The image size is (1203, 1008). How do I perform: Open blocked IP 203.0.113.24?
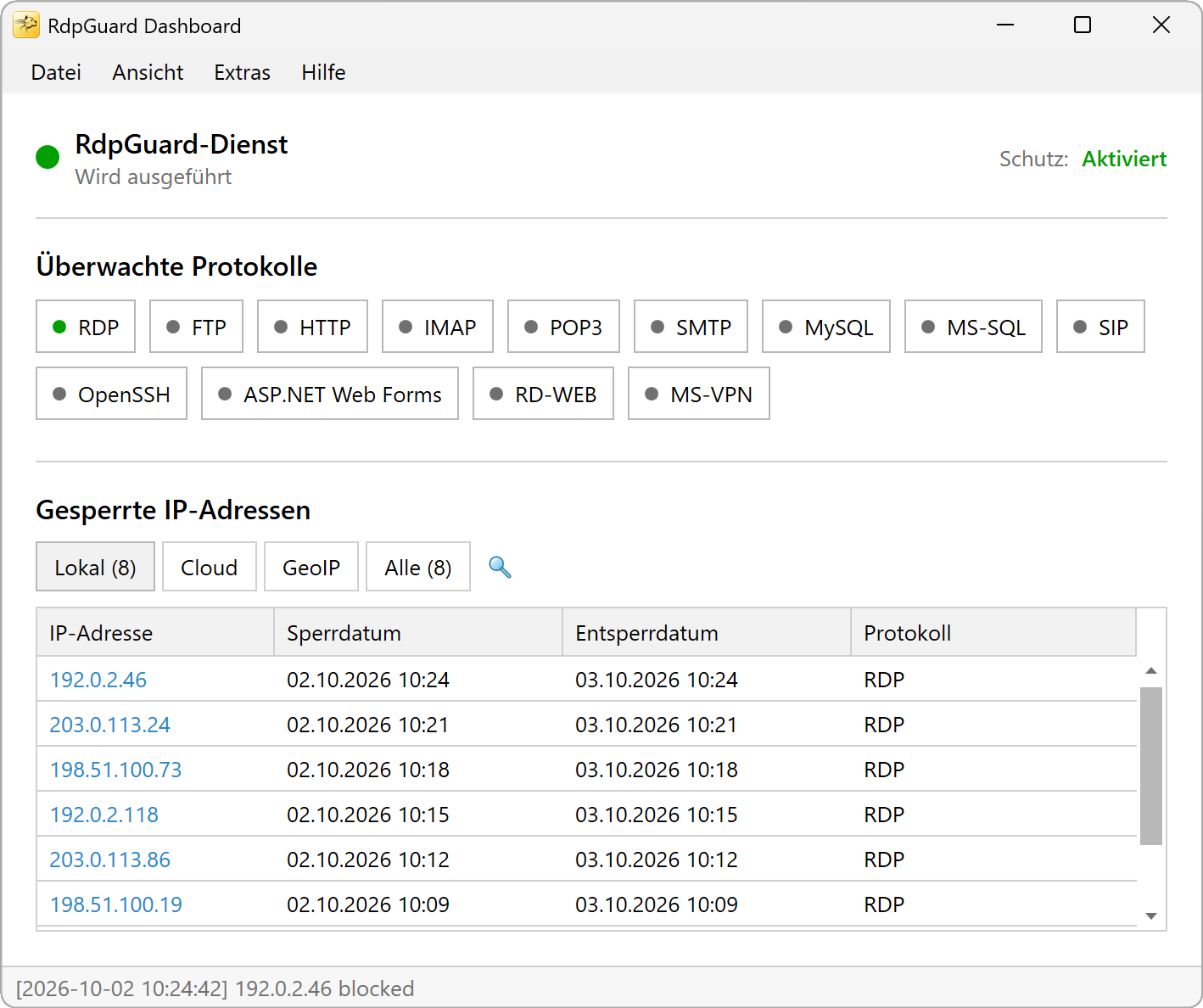click(x=110, y=725)
